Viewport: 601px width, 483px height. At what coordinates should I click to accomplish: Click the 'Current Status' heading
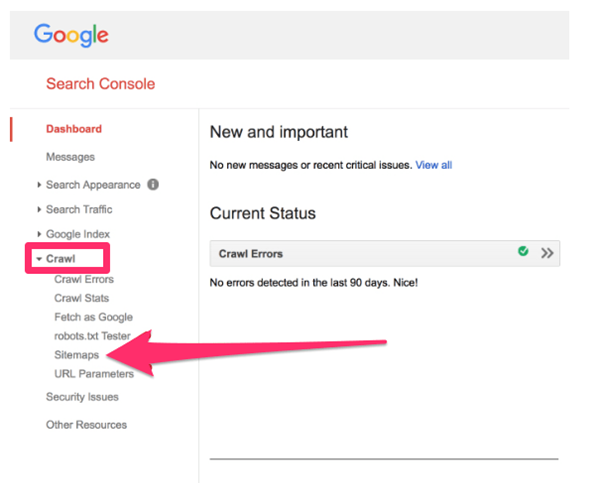263,213
